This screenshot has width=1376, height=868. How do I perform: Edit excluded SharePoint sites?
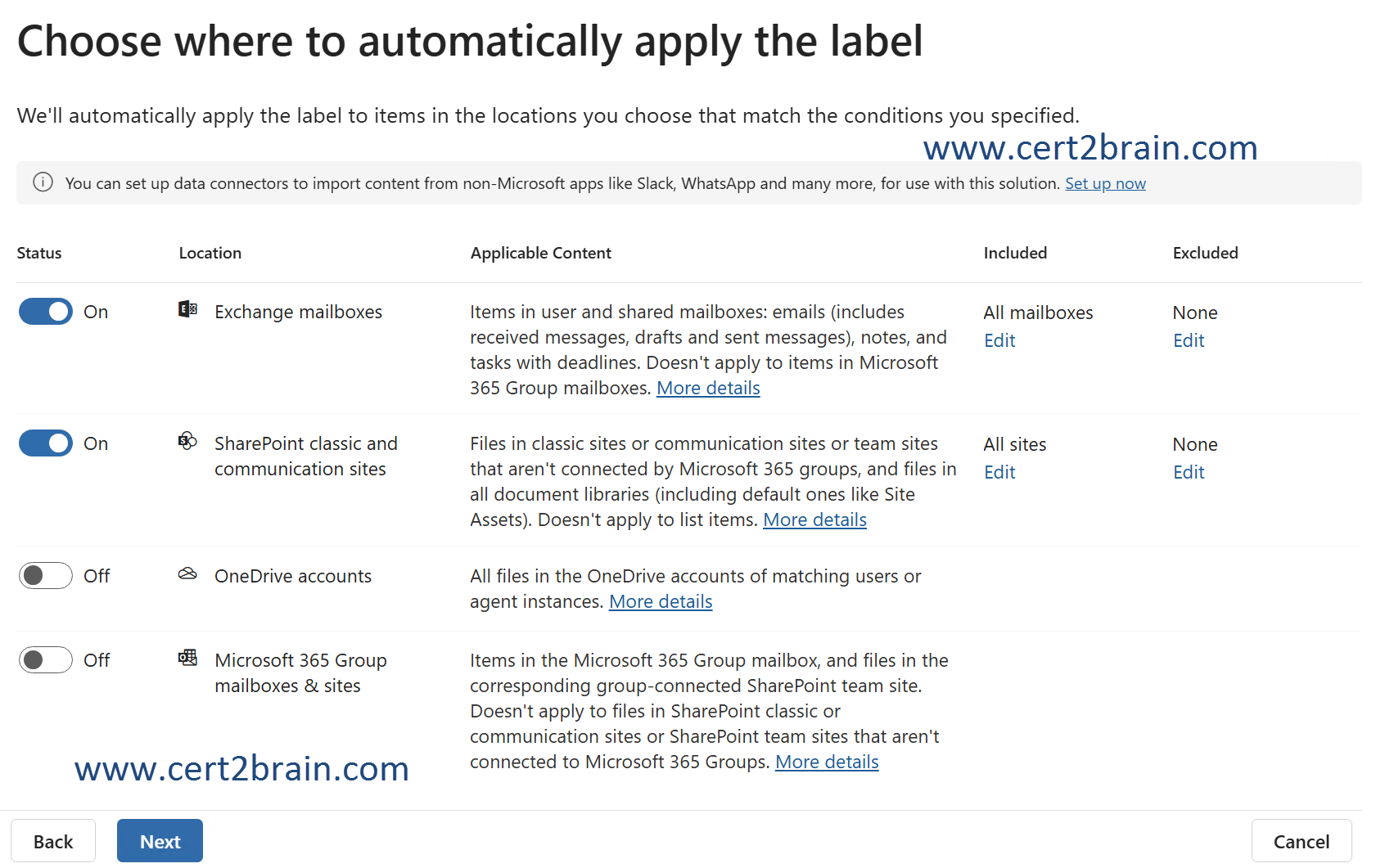point(1188,473)
